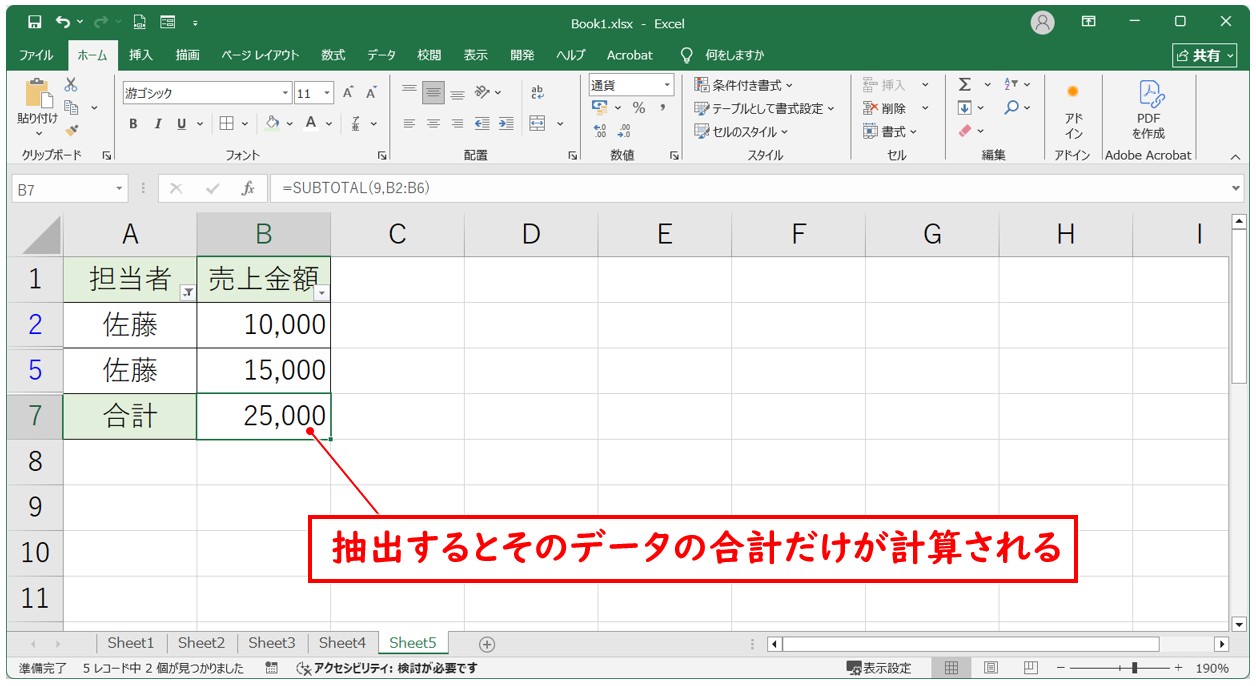Click the percent style icon
Image resolution: width=1256 pixels, height=686 pixels.
tap(638, 108)
